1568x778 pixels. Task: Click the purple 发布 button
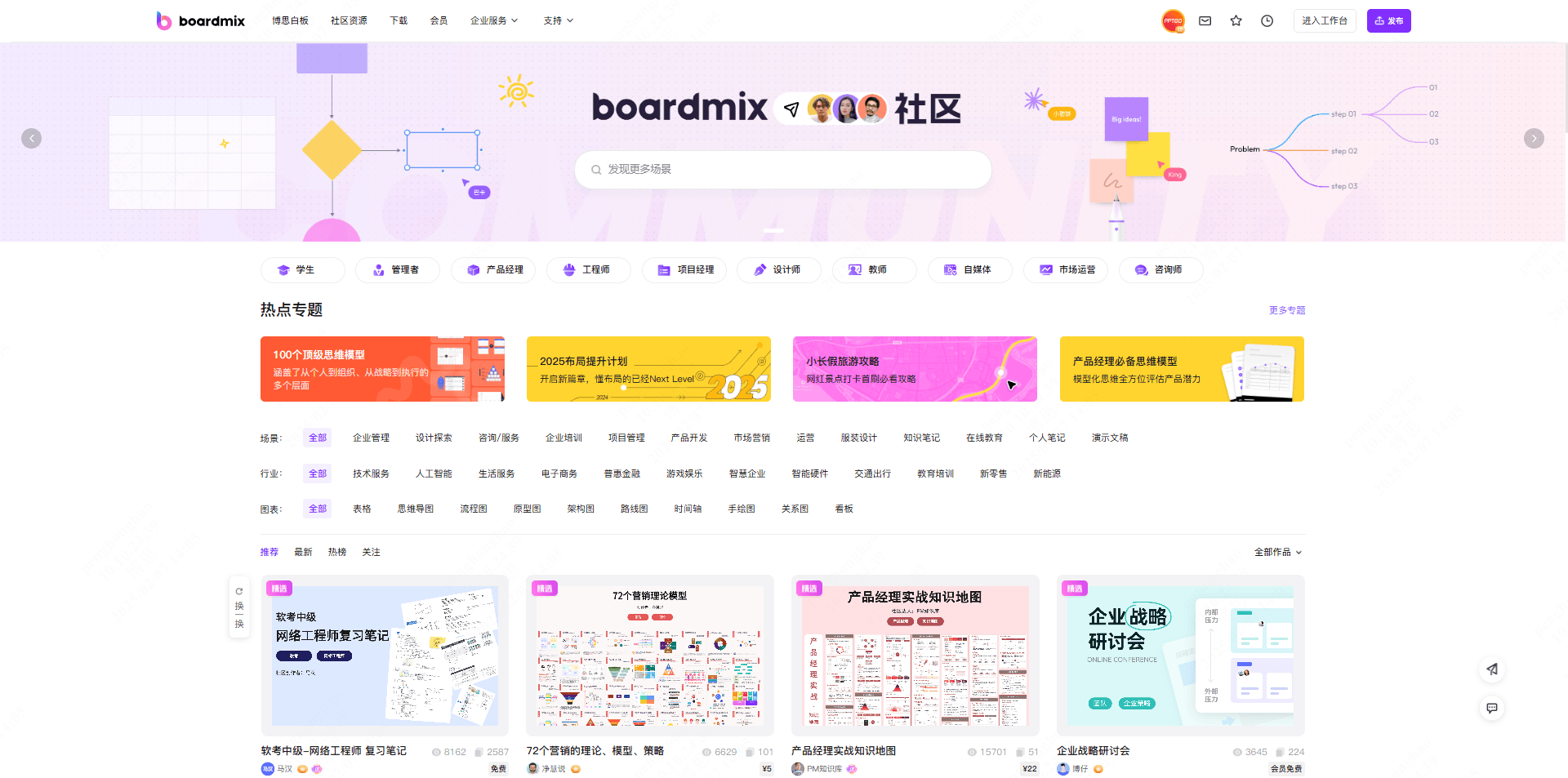click(1389, 20)
